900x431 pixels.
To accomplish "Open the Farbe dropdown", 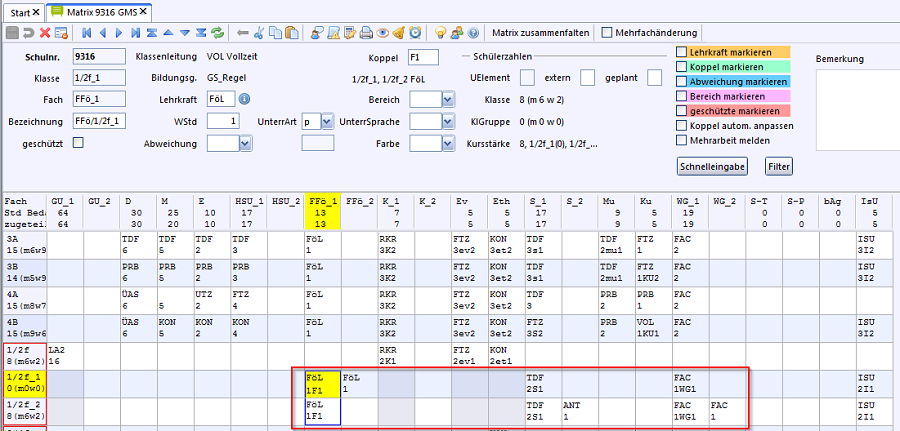I will click(448, 143).
